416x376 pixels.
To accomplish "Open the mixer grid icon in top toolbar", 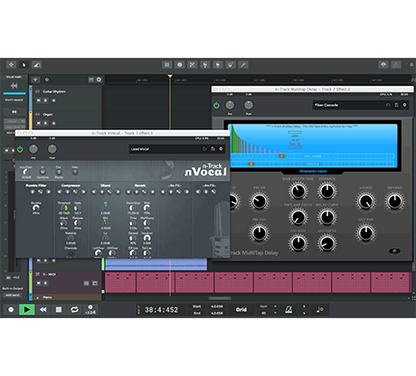I will point(167,65).
